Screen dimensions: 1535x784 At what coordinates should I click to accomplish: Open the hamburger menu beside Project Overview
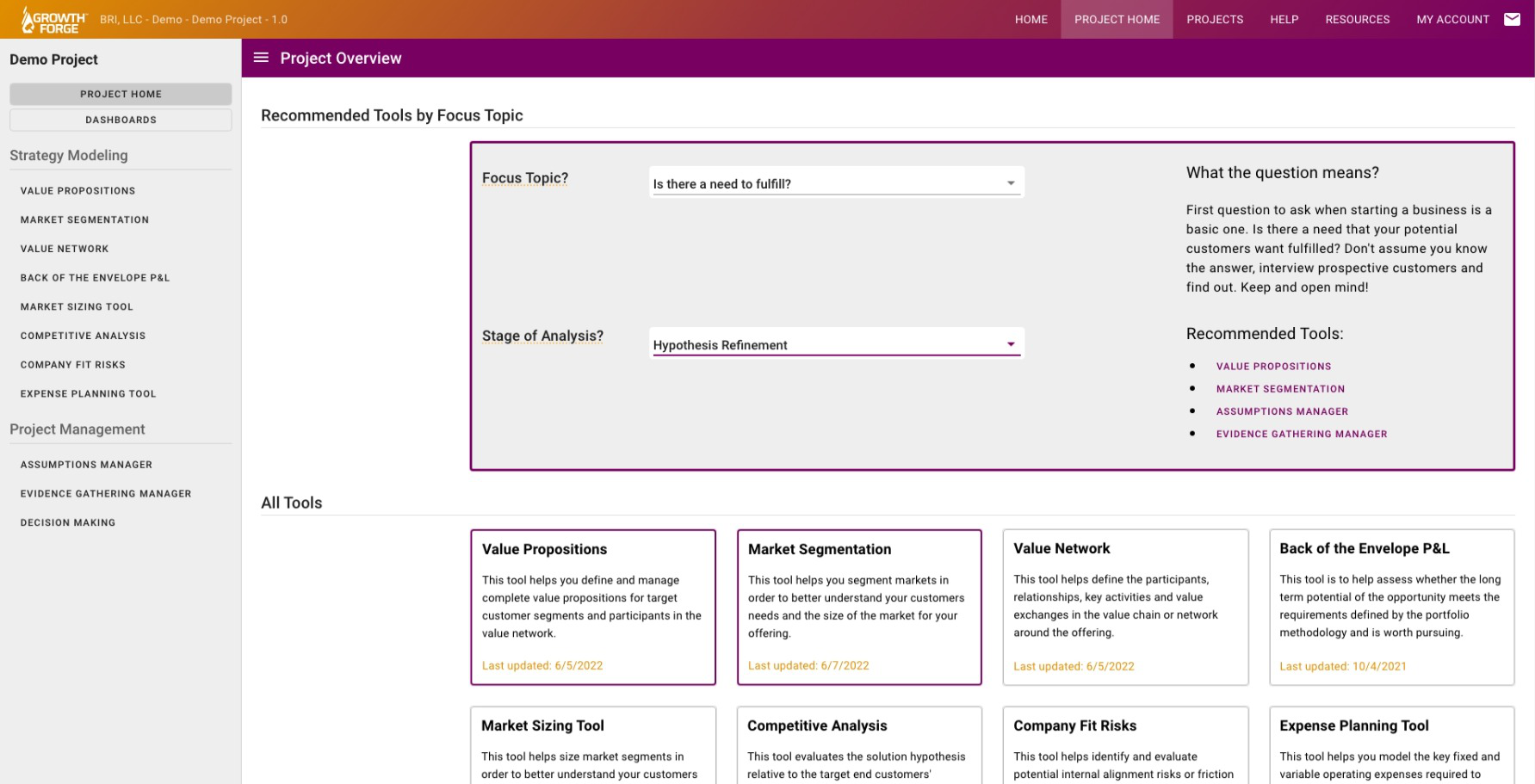262,58
